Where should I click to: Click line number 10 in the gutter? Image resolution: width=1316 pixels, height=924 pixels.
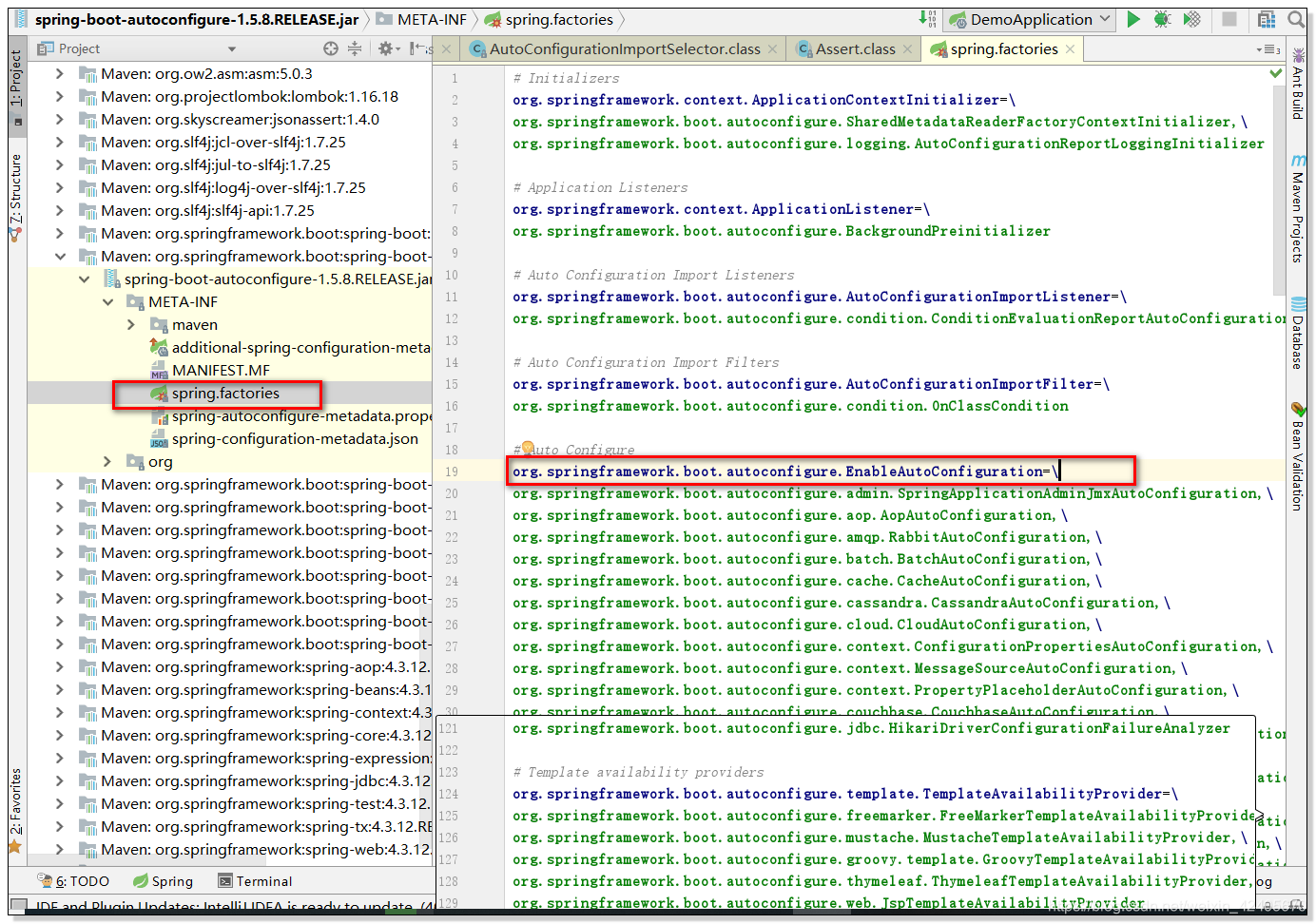[x=452, y=275]
